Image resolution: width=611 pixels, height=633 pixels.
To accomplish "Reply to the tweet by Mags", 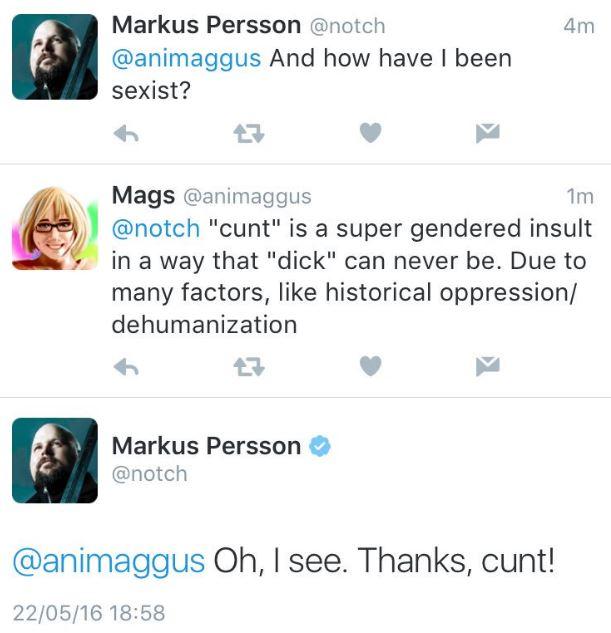I will coord(126,367).
